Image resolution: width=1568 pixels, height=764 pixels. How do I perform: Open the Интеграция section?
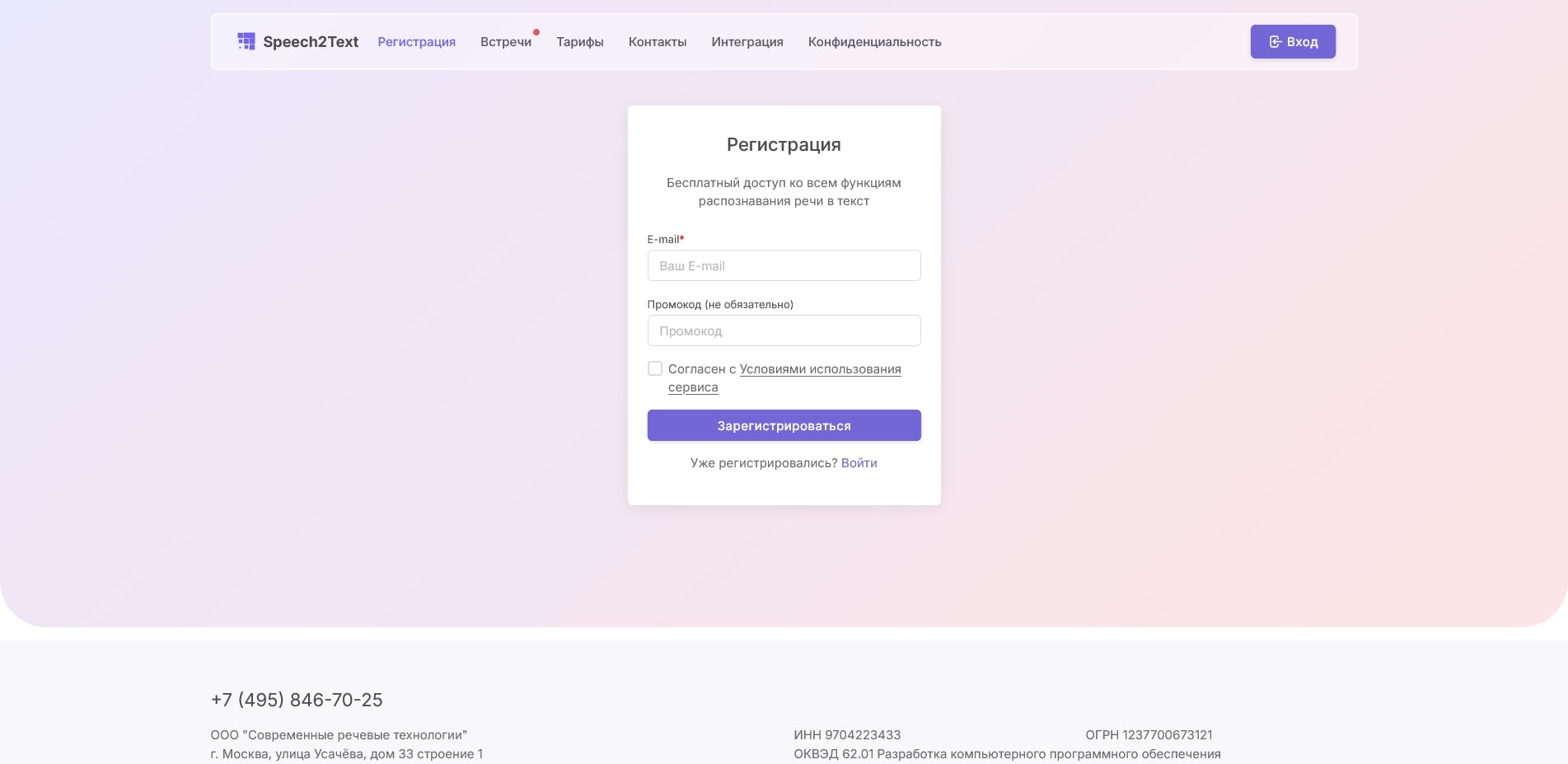[x=747, y=42]
